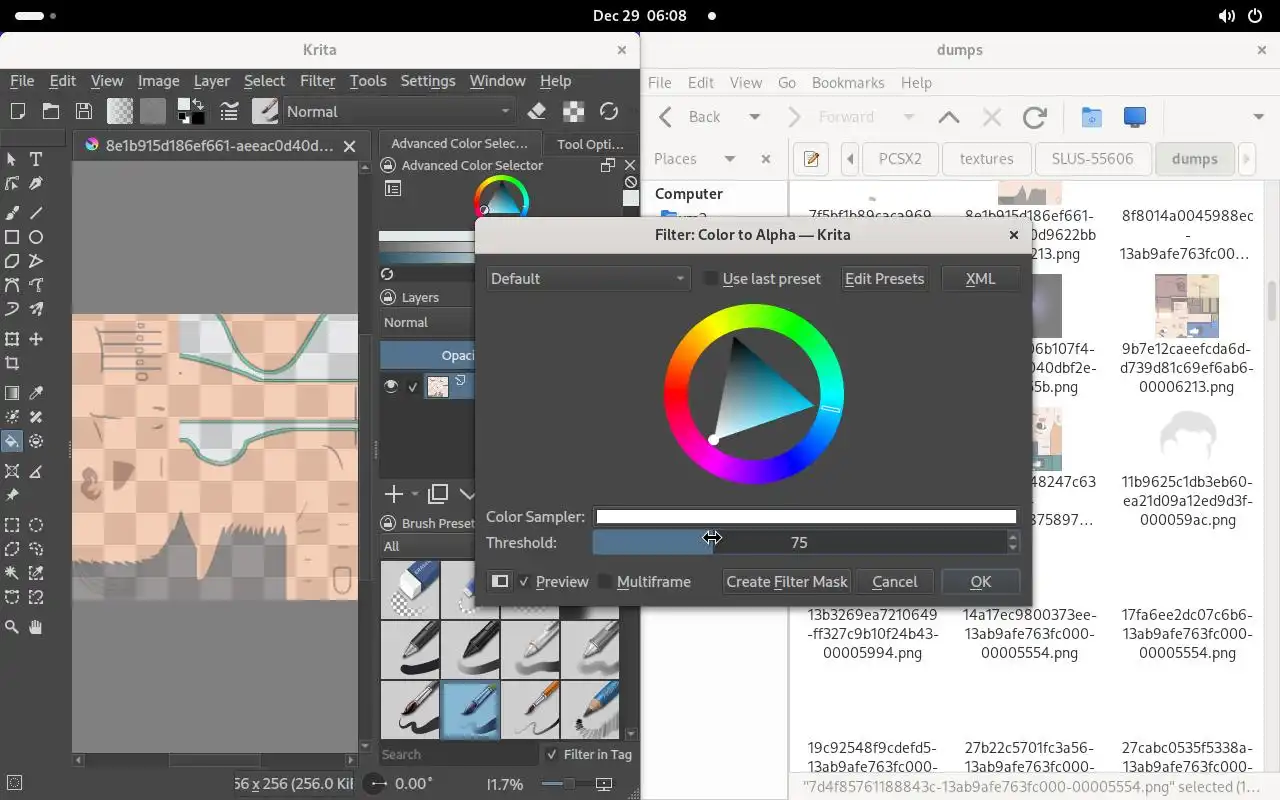Click the Create Filter Mask button

pyautogui.click(x=787, y=582)
